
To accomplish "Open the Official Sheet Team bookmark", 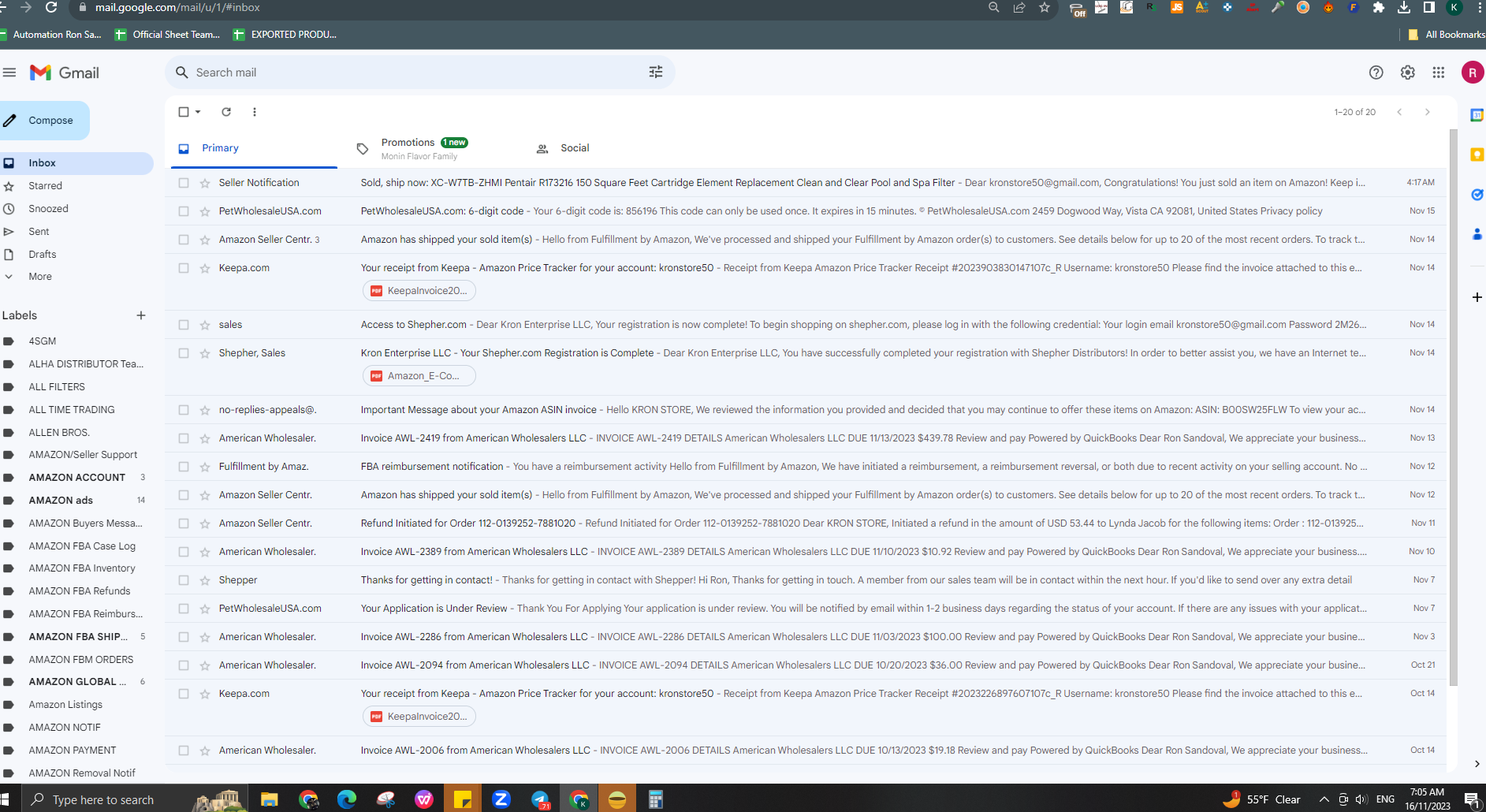I will (168, 35).
